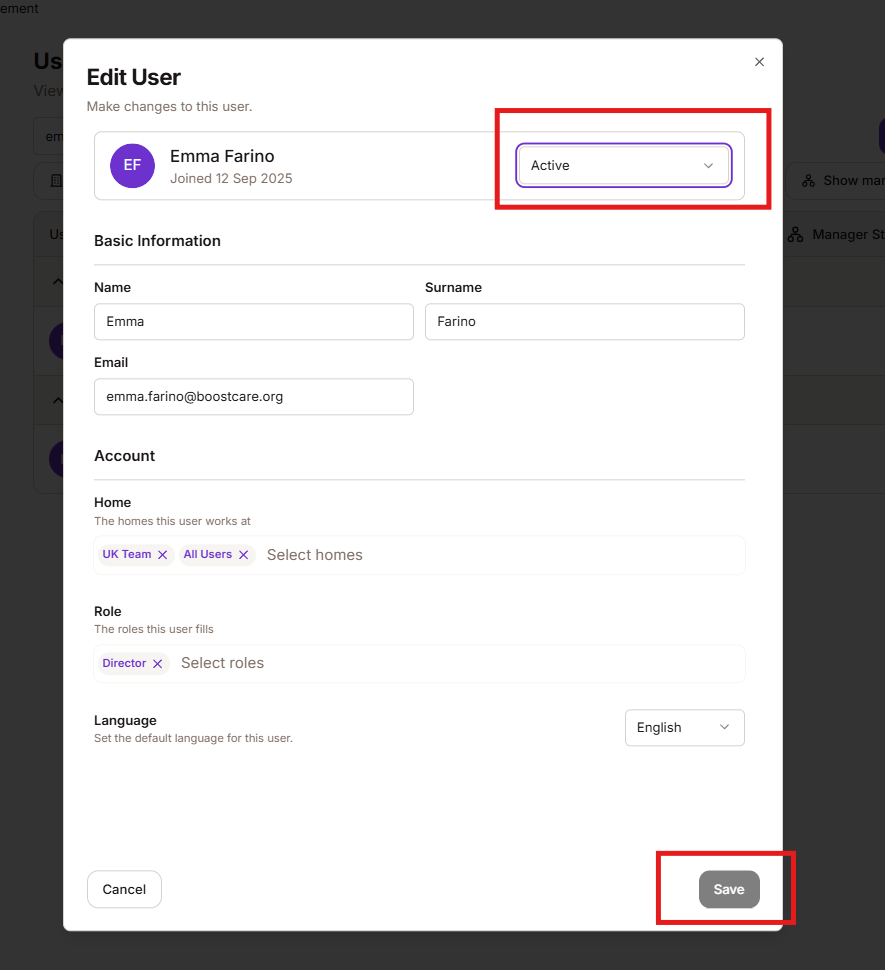Screen dimensions: 885x970
Task: Focus the Name field containing Emma
Action: 253,322
